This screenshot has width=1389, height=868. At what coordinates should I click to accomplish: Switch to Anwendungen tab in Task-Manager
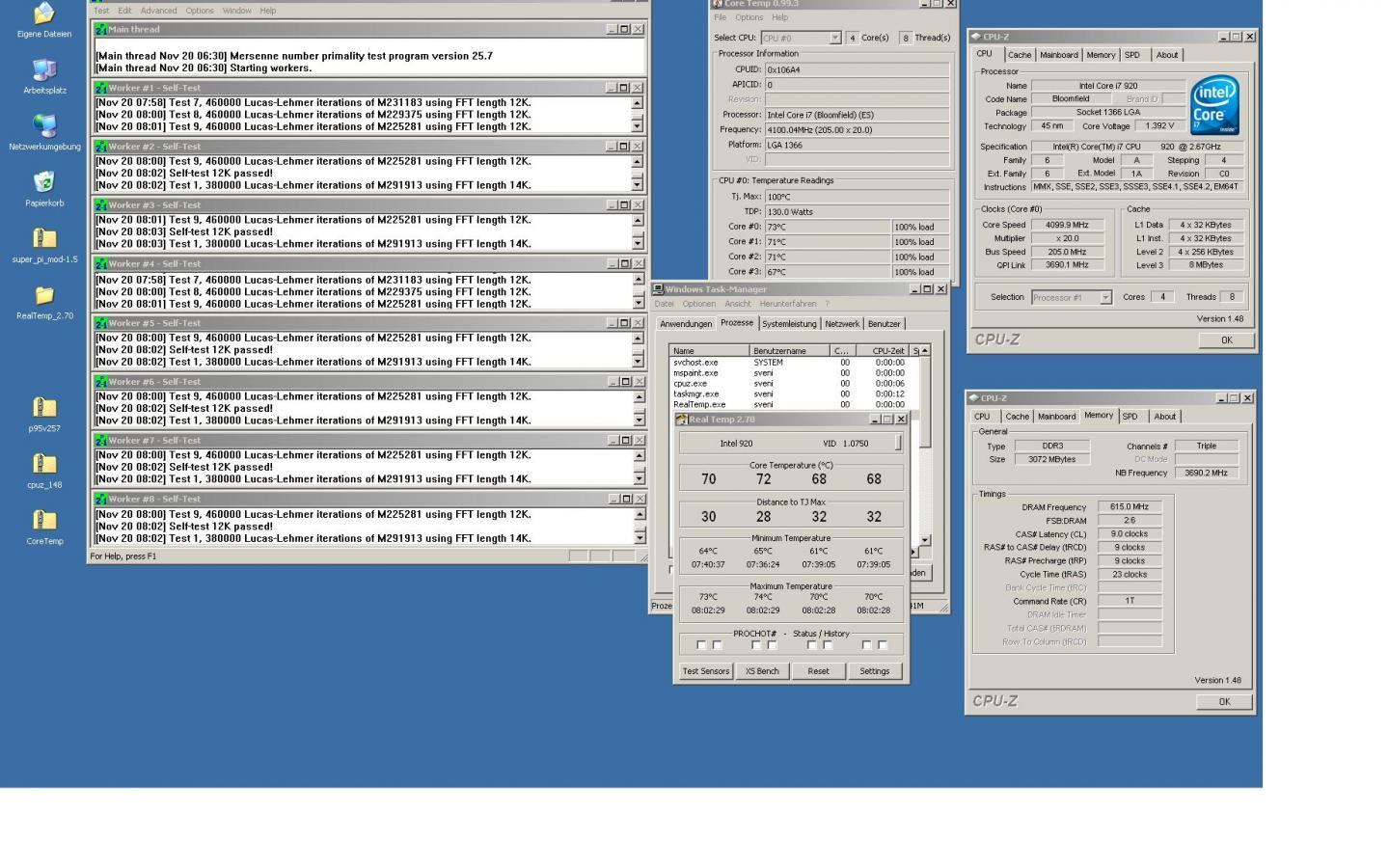(x=686, y=324)
